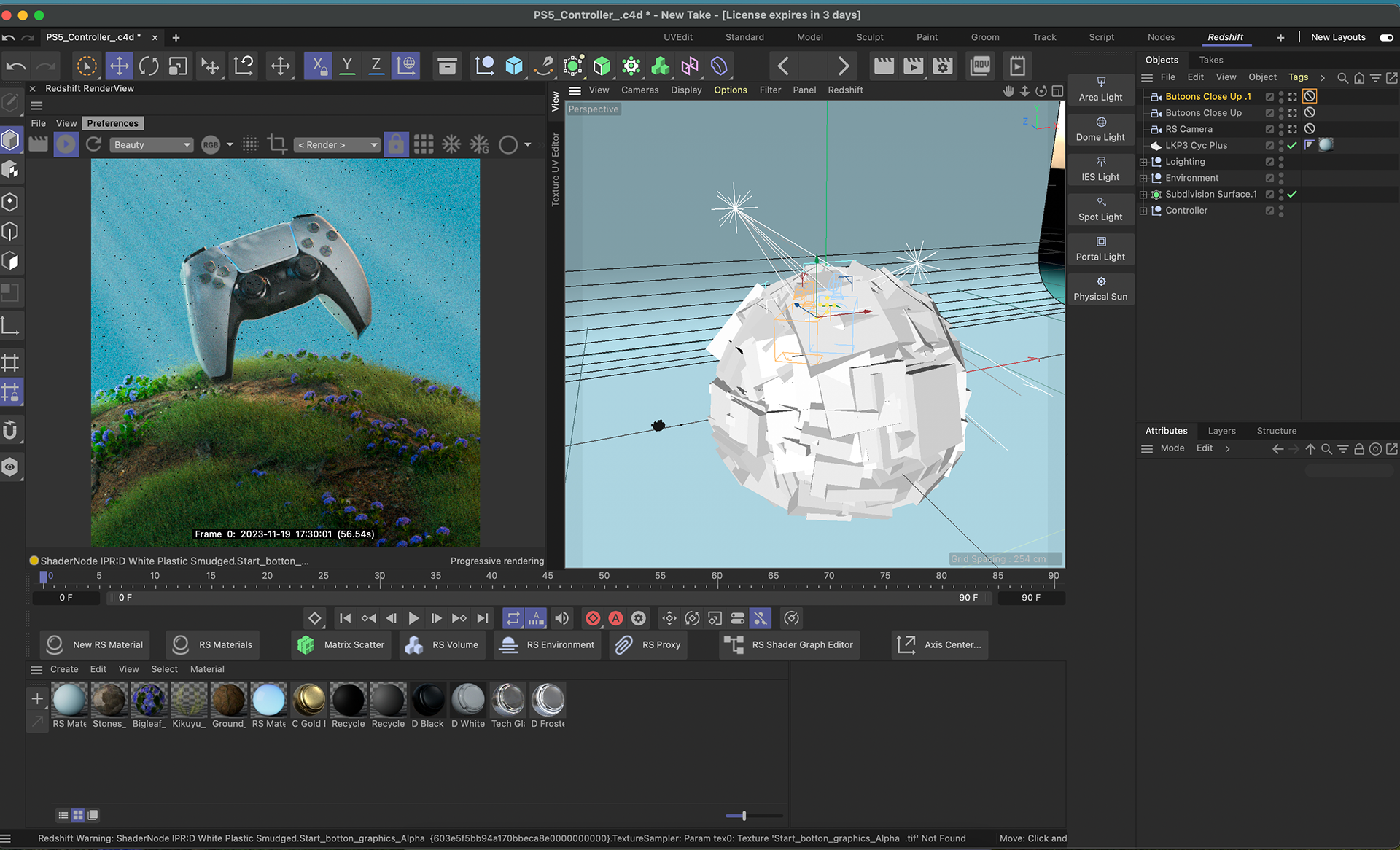Screen dimensions: 1400x850
Task: Switch to the Nodes layout tab
Action: (1161, 37)
